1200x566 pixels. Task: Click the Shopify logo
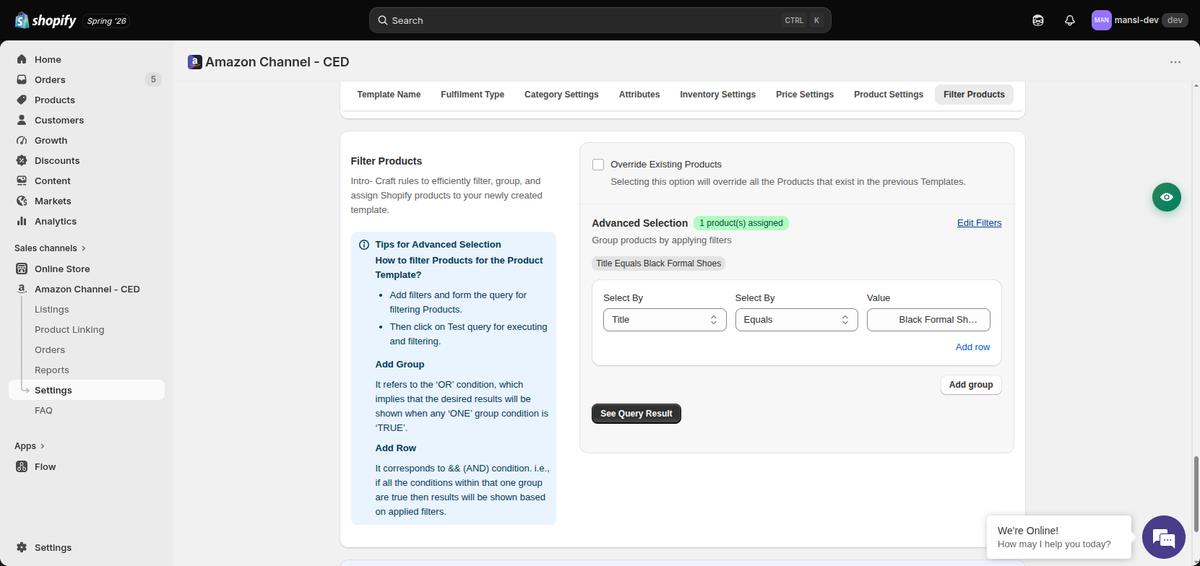point(45,20)
